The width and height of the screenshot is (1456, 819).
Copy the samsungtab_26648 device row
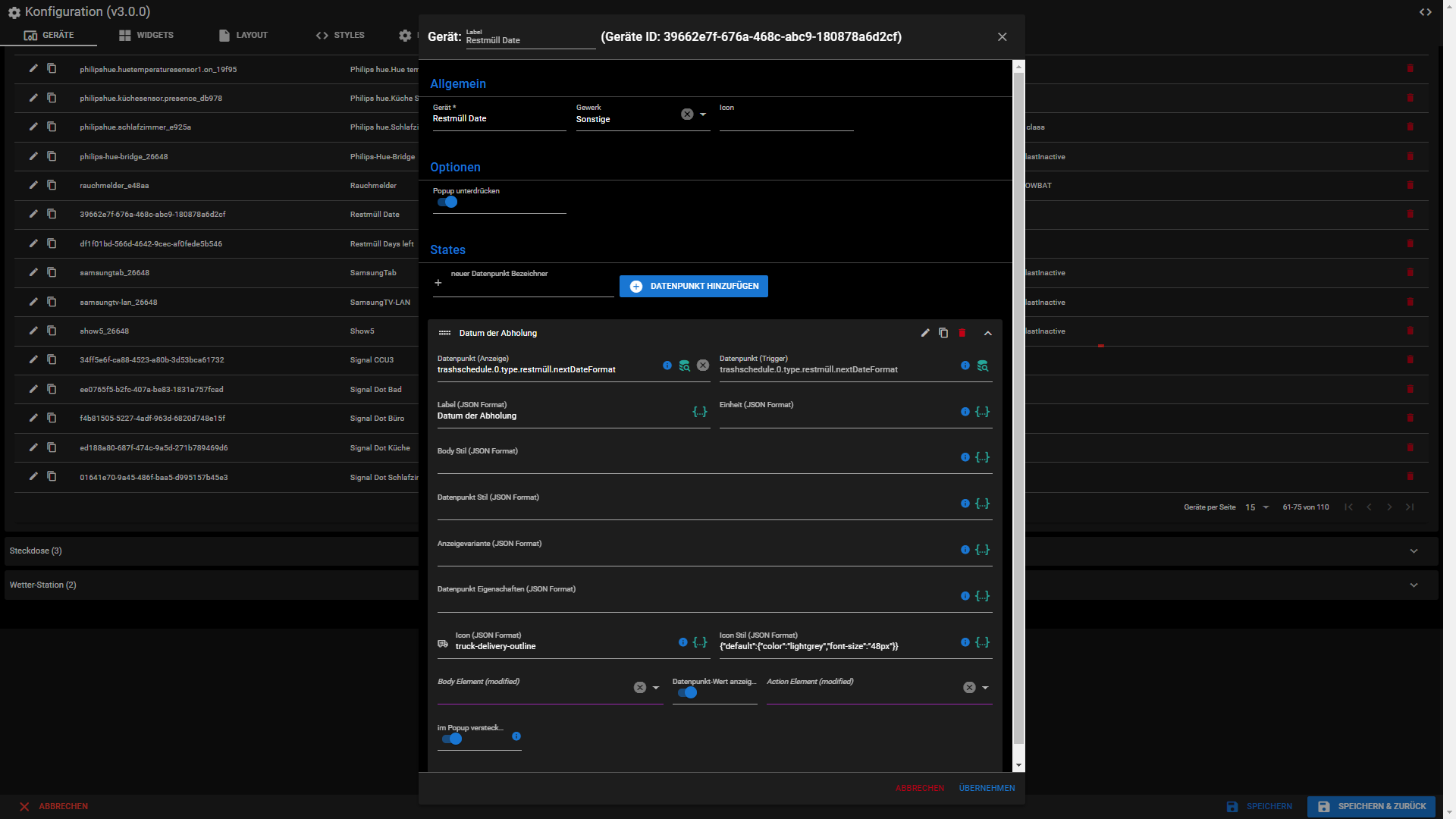coord(52,272)
